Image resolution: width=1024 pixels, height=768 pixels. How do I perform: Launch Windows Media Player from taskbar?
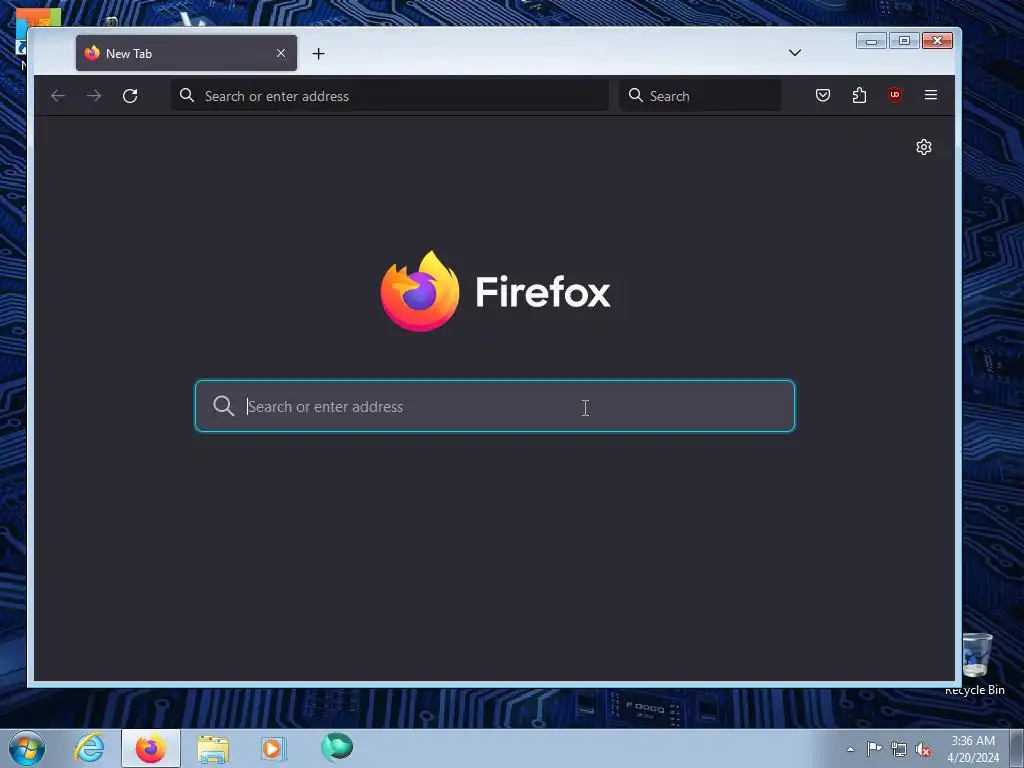(x=274, y=748)
